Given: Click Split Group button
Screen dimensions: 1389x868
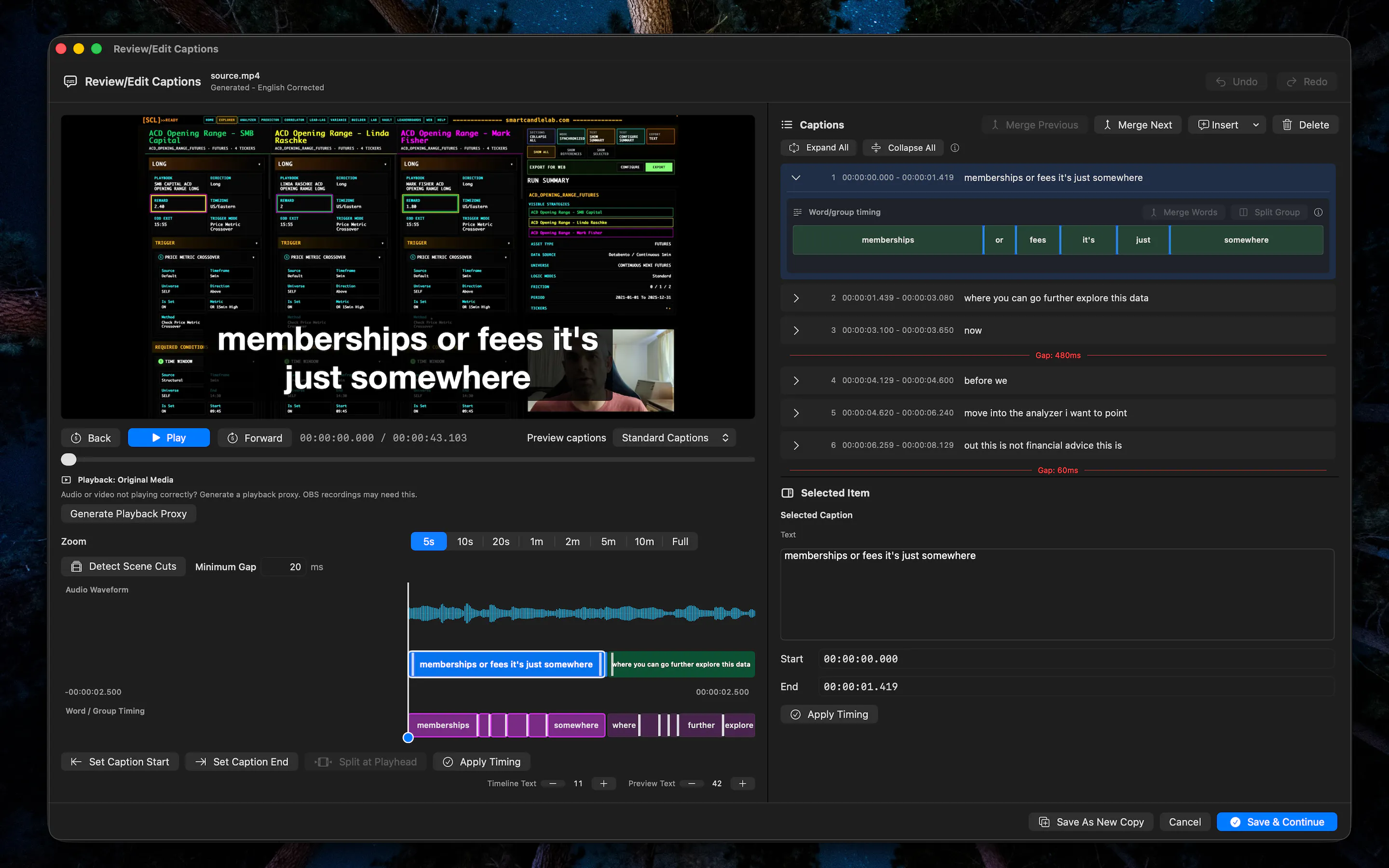Looking at the screenshot, I should pos(1269,212).
